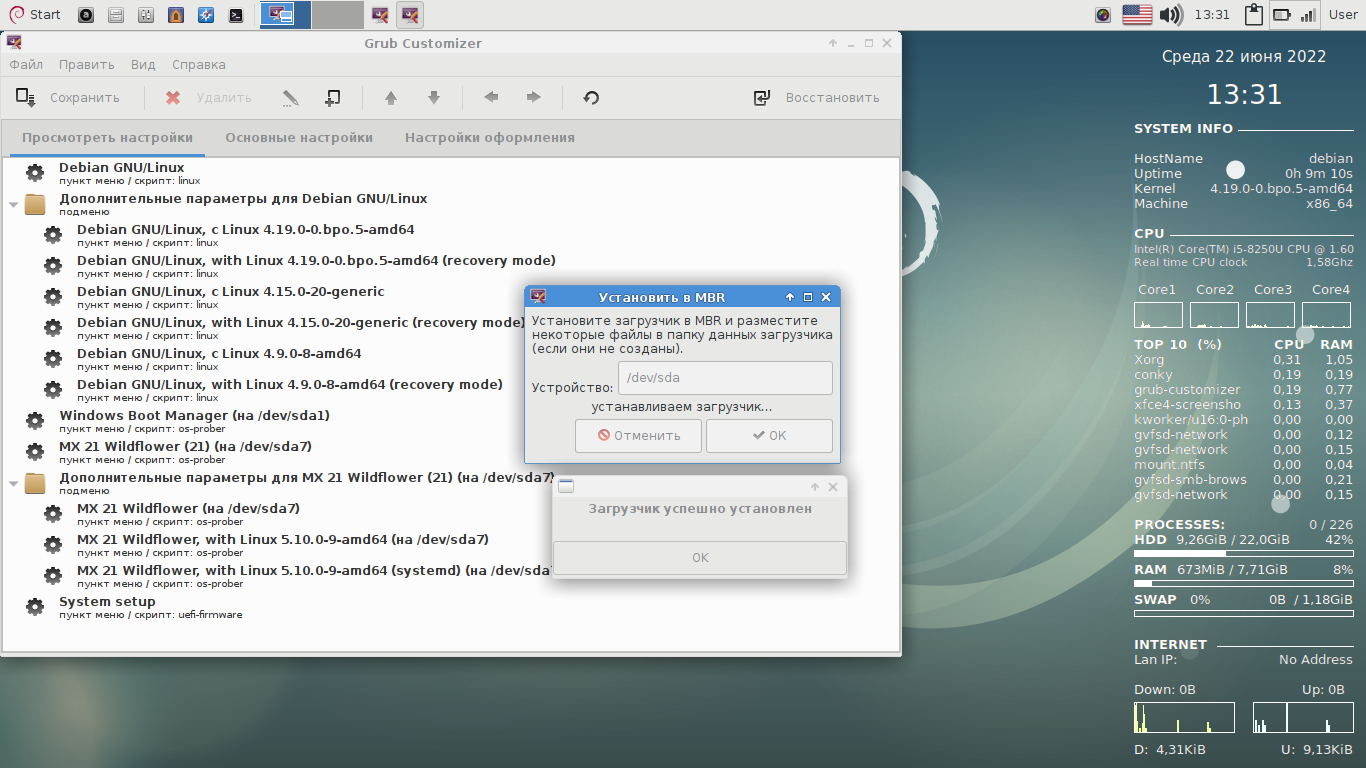The width and height of the screenshot is (1366, 768).
Task: Move selected entry down with down arrow
Action: (x=434, y=98)
